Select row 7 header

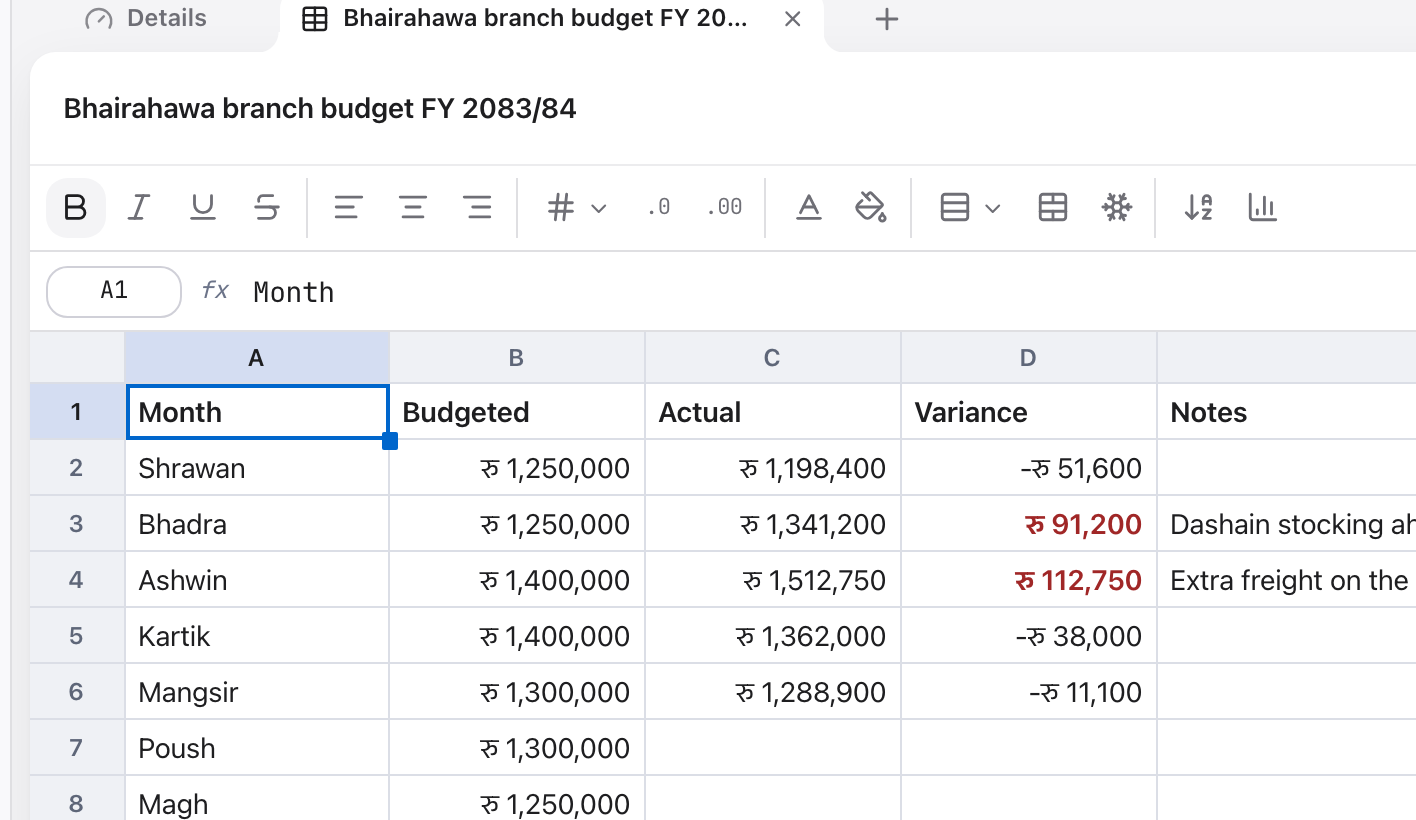pyautogui.click(x=77, y=748)
